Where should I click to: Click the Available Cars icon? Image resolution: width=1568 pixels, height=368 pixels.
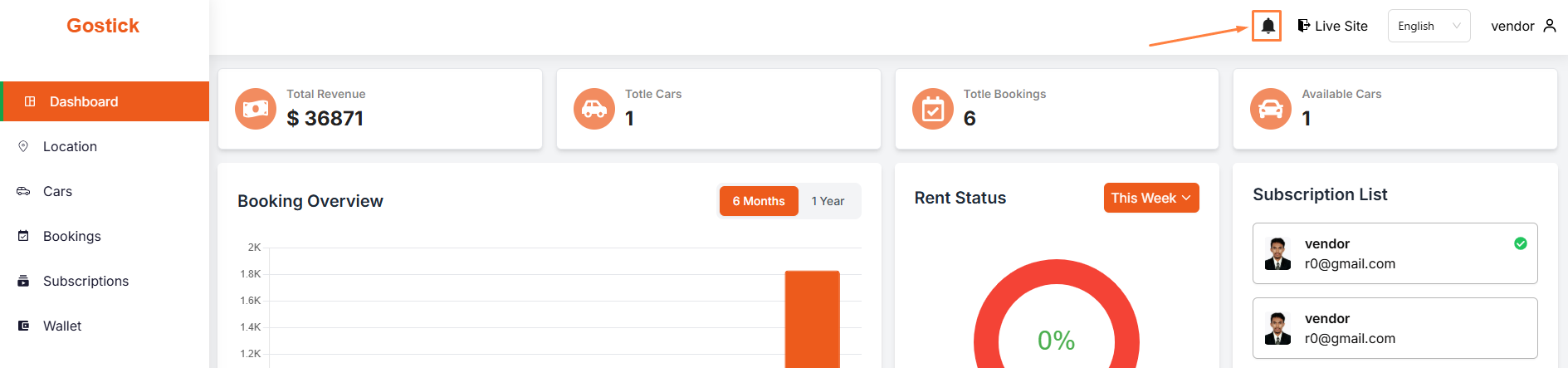[1271, 109]
